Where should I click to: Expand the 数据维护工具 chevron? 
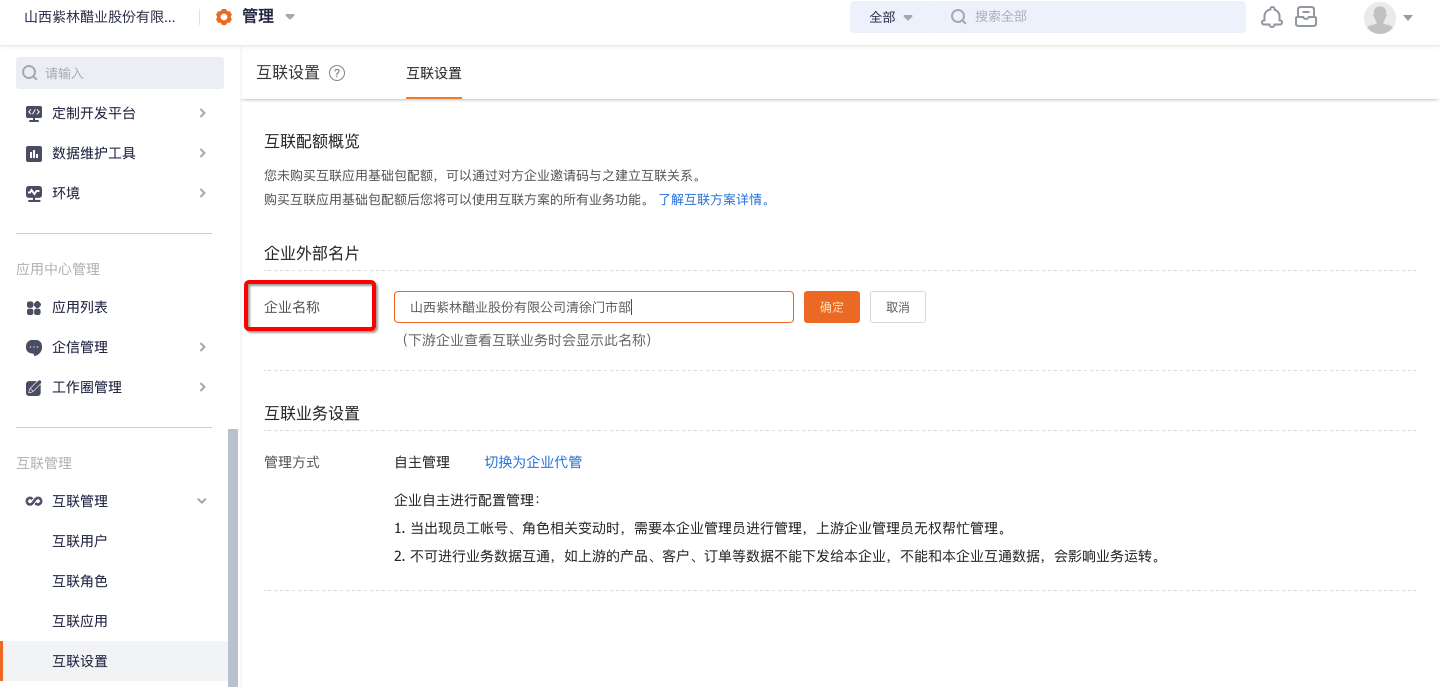pos(202,153)
